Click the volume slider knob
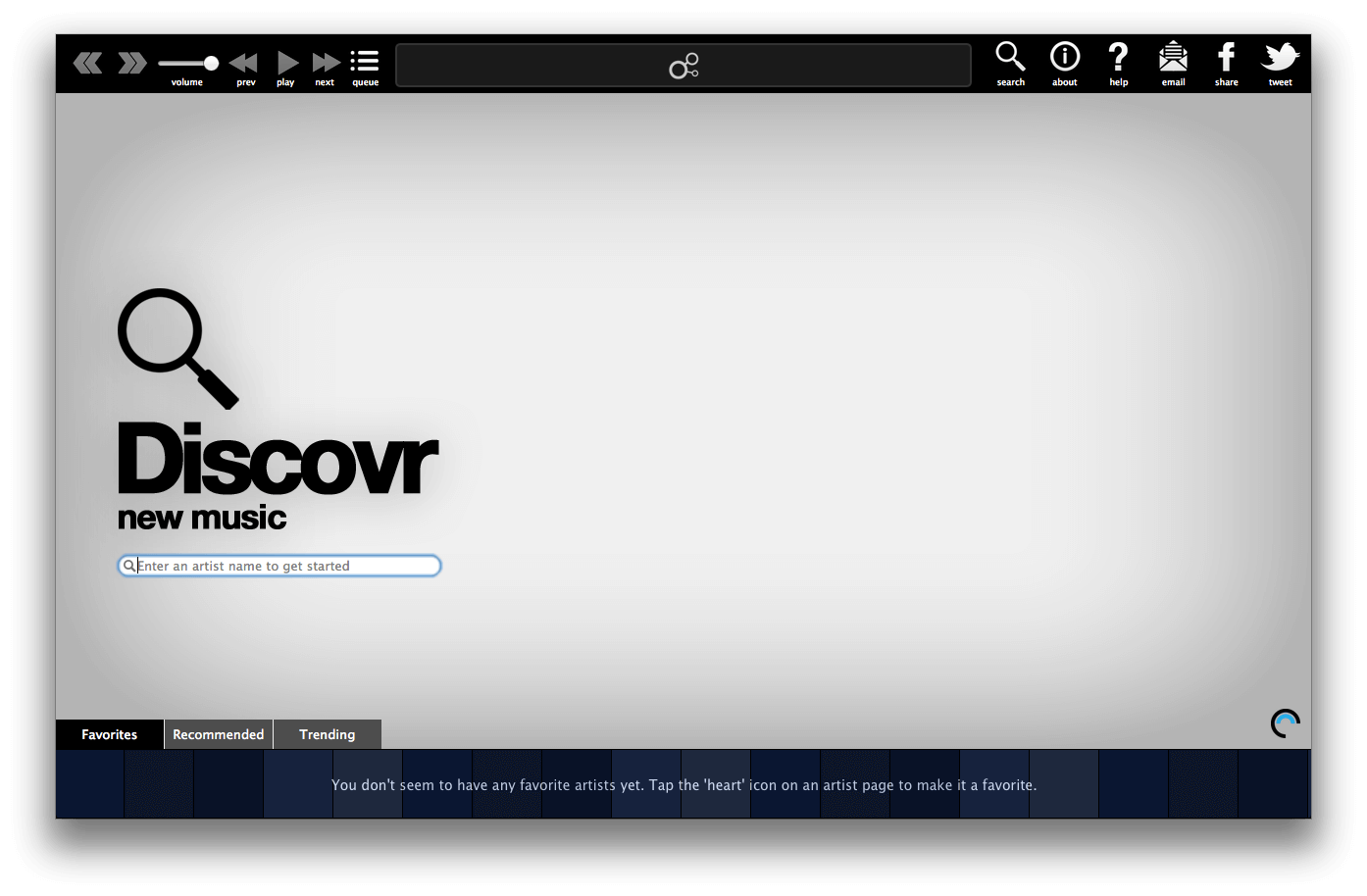The width and height of the screenshot is (1367, 896). 211,64
